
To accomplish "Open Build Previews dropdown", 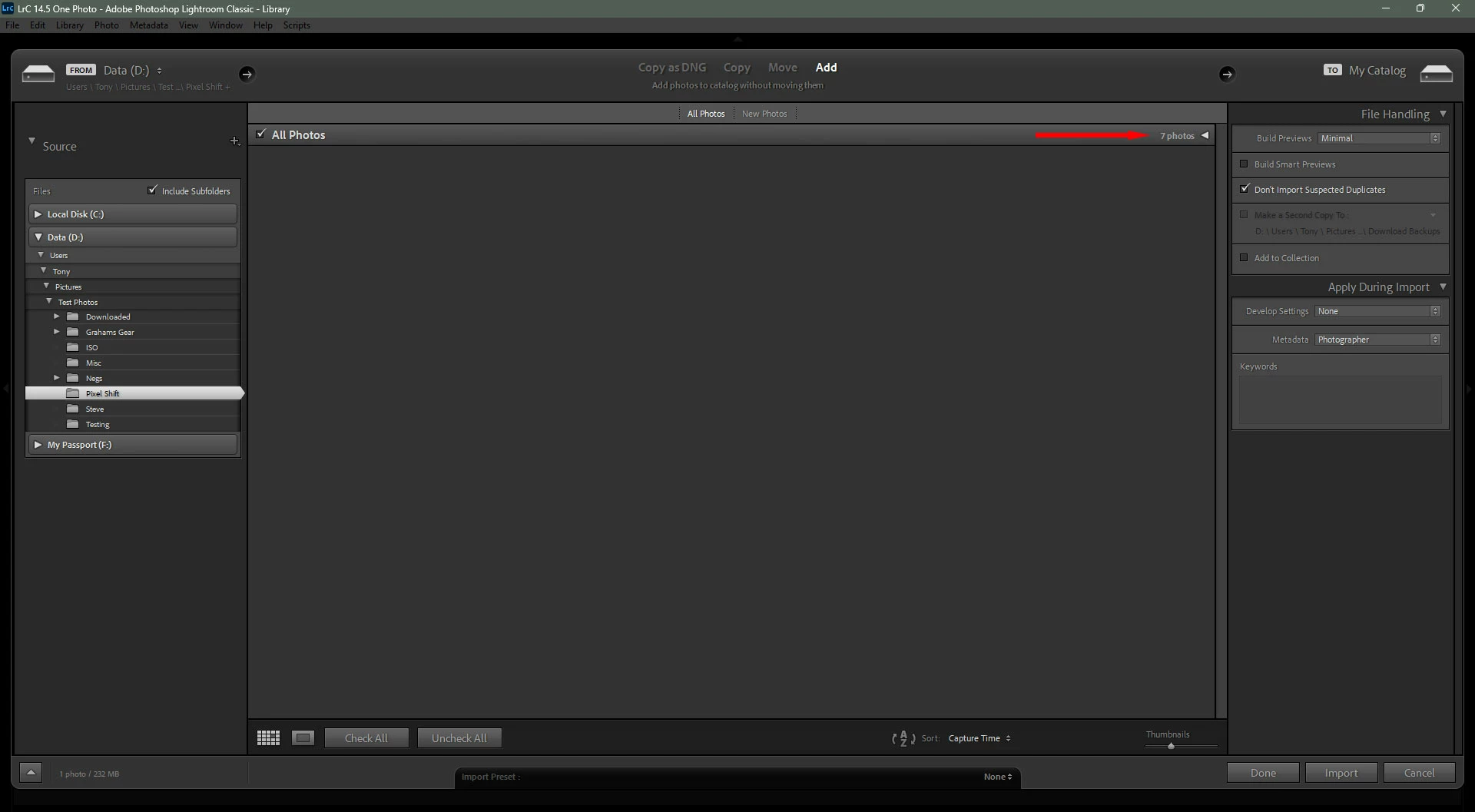I will click(1379, 138).
